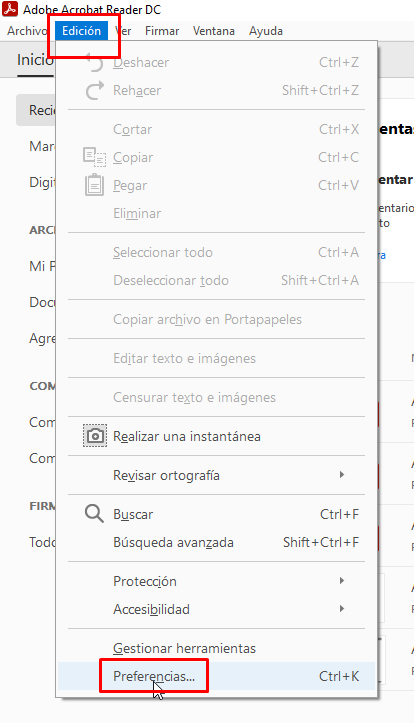Click the Pegar clipboard icon
Screen dimensions: 414x723
[x=95, y=185]
